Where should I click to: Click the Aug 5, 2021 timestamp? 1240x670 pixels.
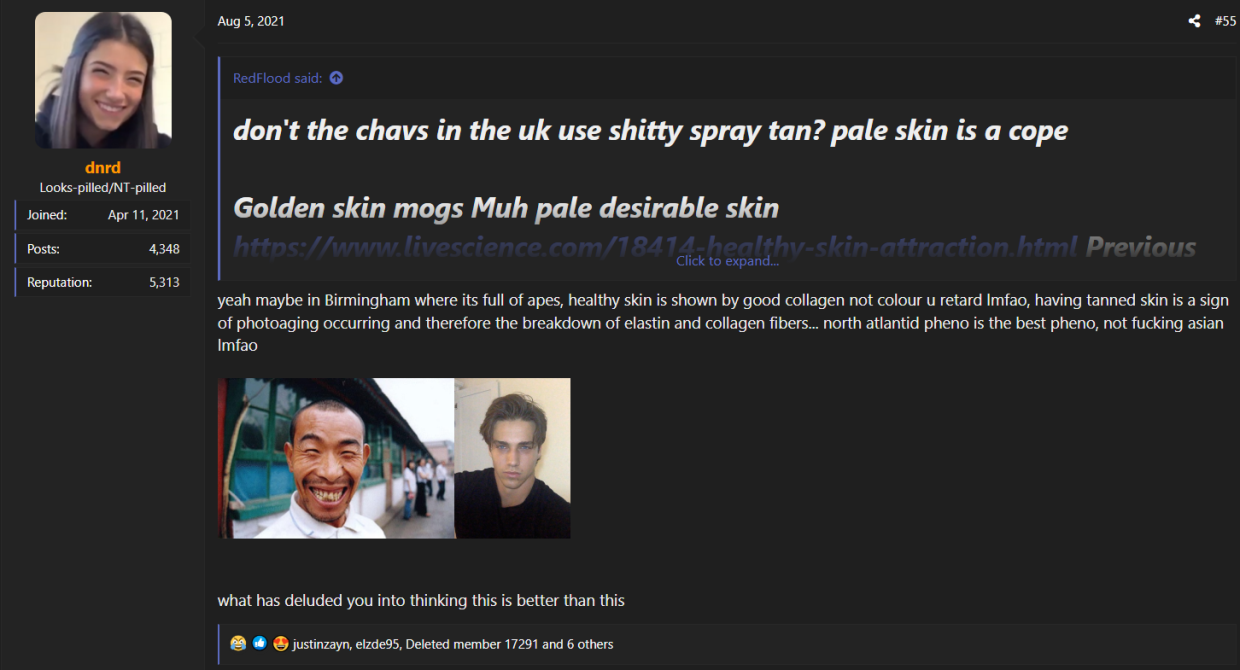click(251, 21)
